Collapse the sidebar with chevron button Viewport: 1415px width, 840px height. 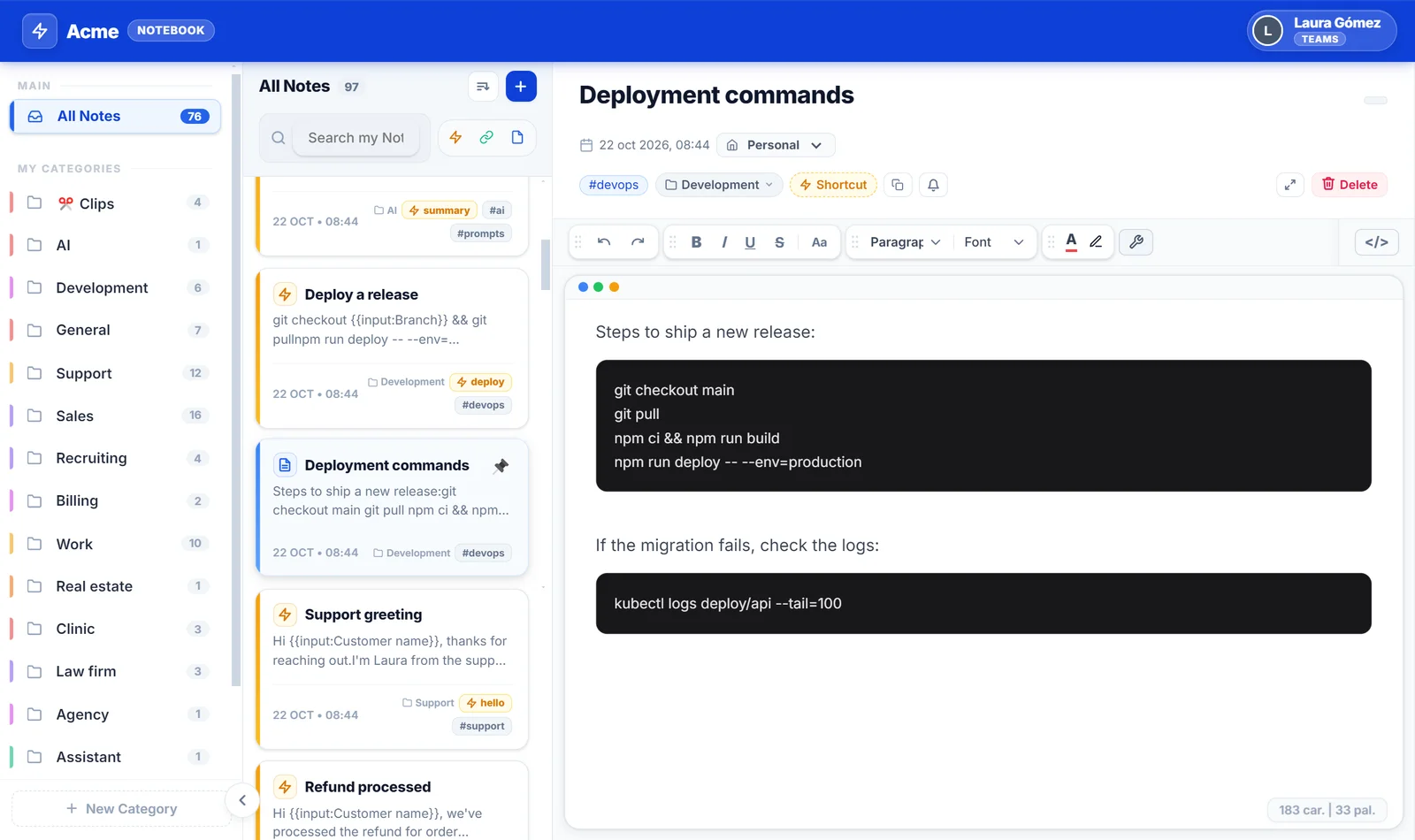[x=242, y=800]
